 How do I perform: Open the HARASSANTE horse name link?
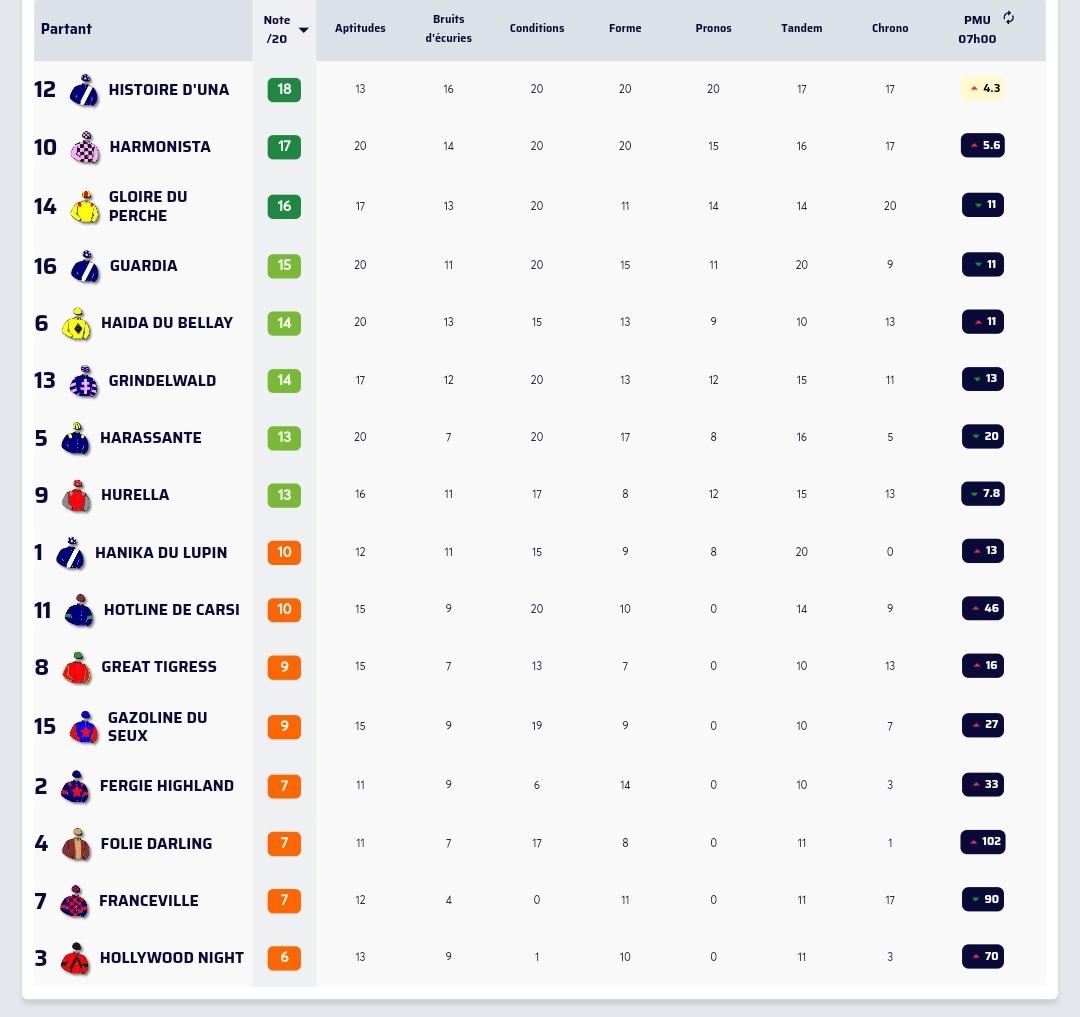click(151, 438)
